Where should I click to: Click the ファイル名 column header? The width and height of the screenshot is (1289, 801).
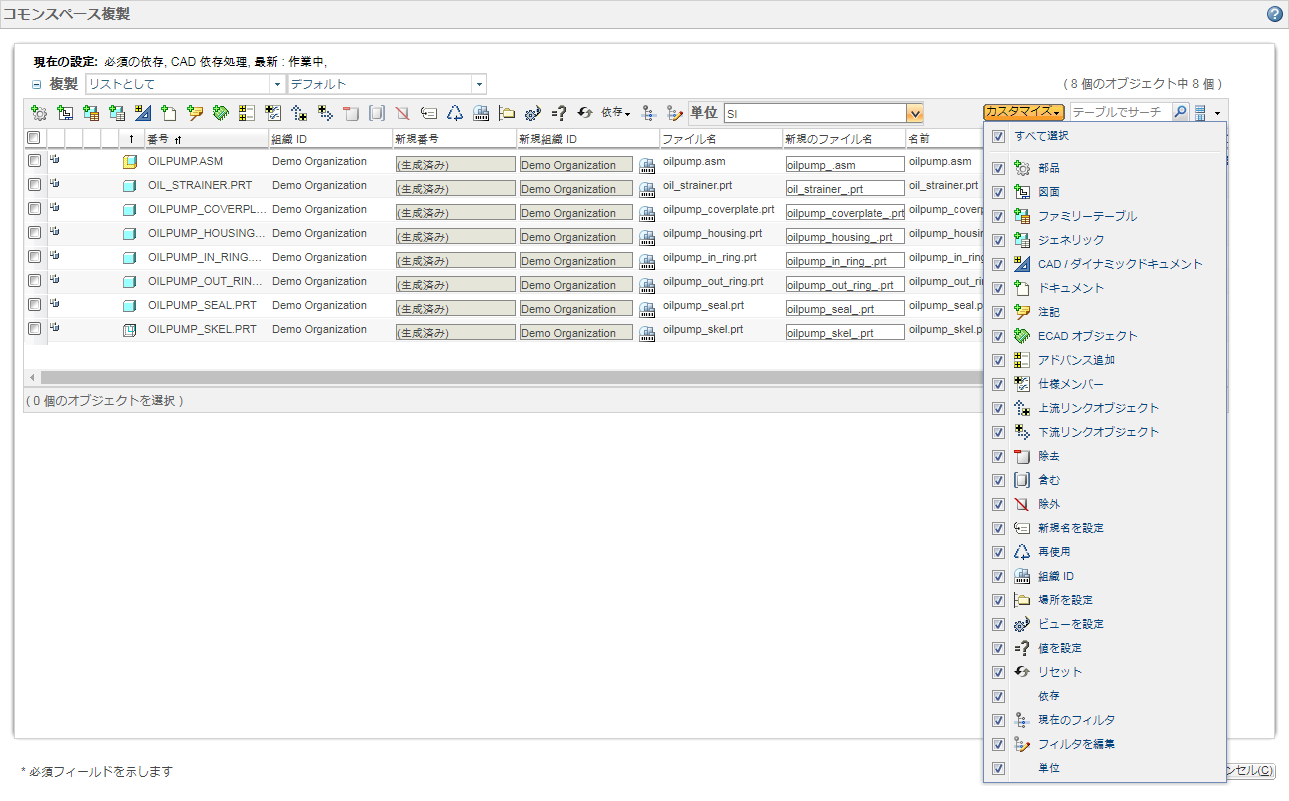(x=721, y=138)
